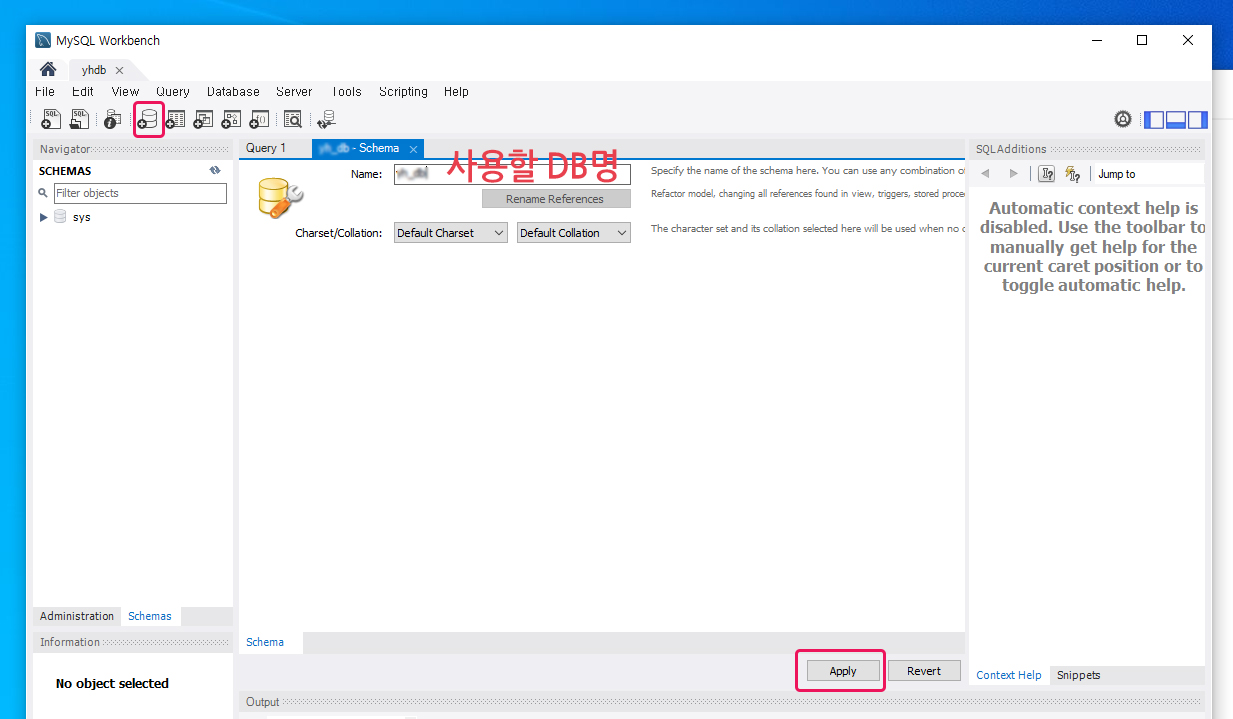Open the File menu

[45, 91]
